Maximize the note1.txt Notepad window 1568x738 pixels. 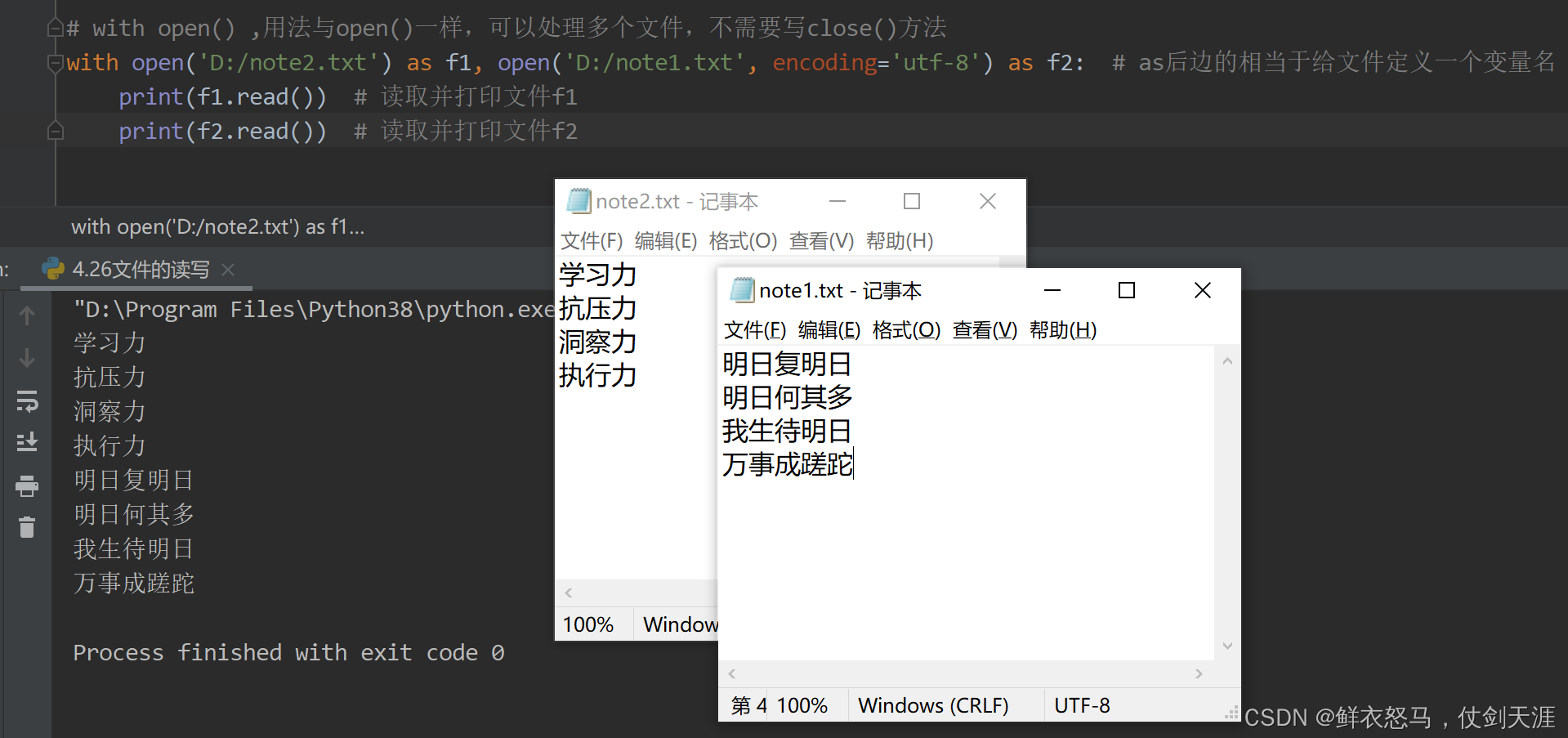1127,290
